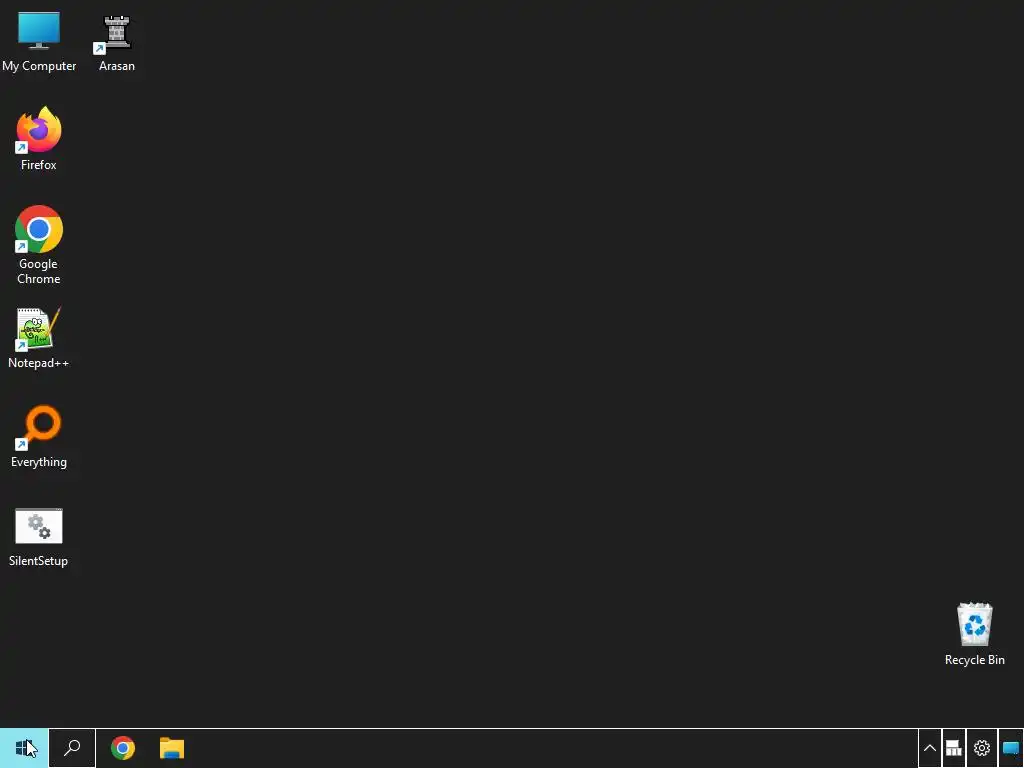The image size is (1024, 768).
Task: Click the "Recycle Bin" text label
Action: click(x=974, y=660)
